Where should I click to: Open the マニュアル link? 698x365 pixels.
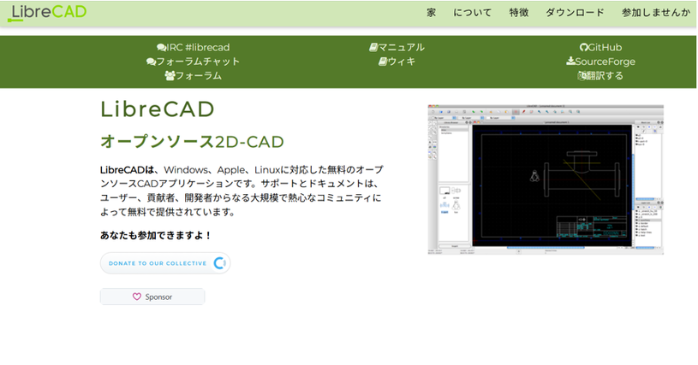(401, 47)
